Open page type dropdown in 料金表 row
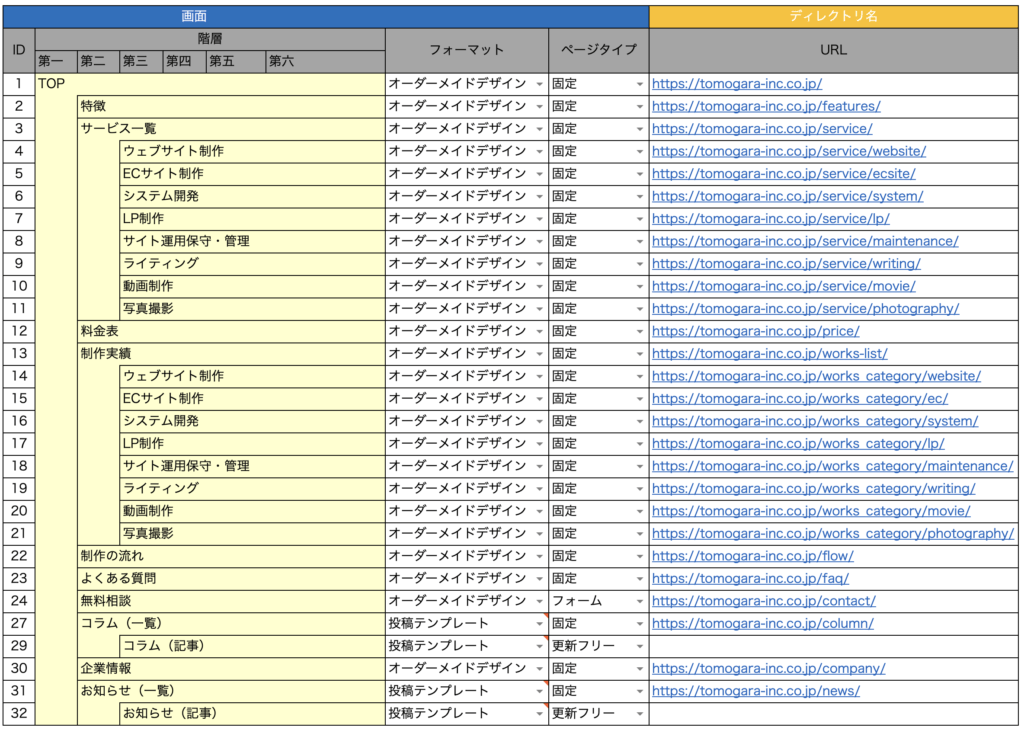 click(x=639, y=332)
